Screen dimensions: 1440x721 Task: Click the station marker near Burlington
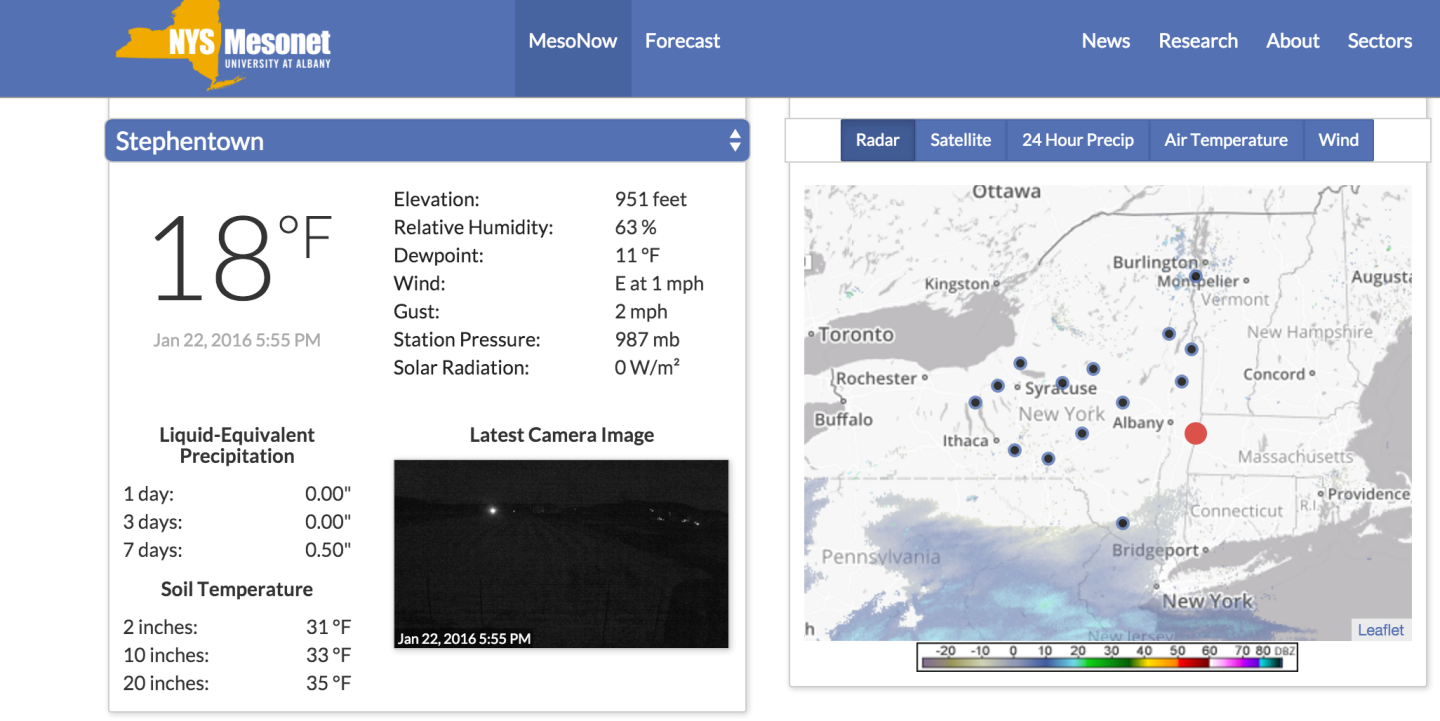pyautogui.click(x=1195, y=276)
